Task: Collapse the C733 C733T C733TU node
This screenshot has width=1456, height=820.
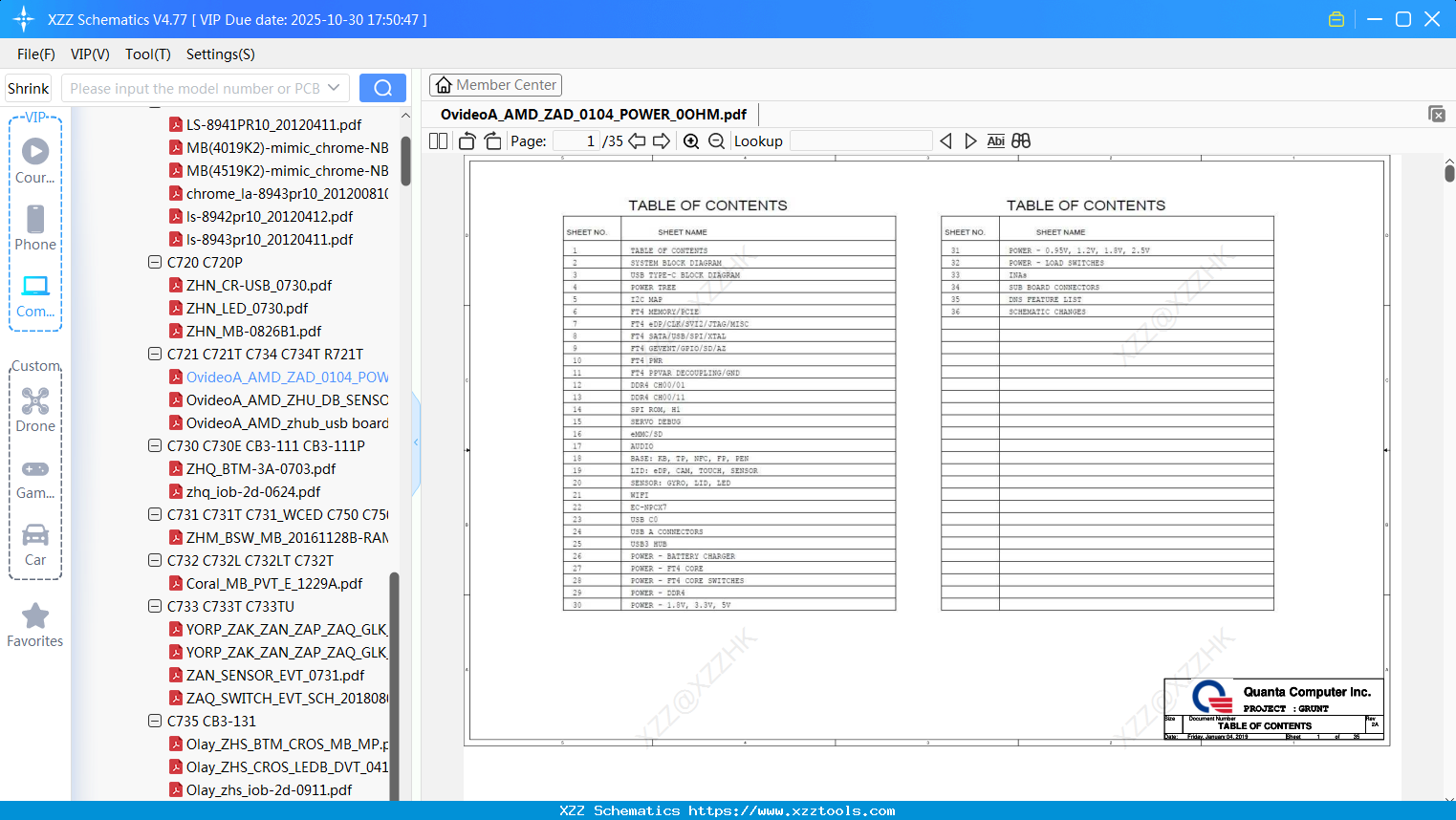Action: 155,606
